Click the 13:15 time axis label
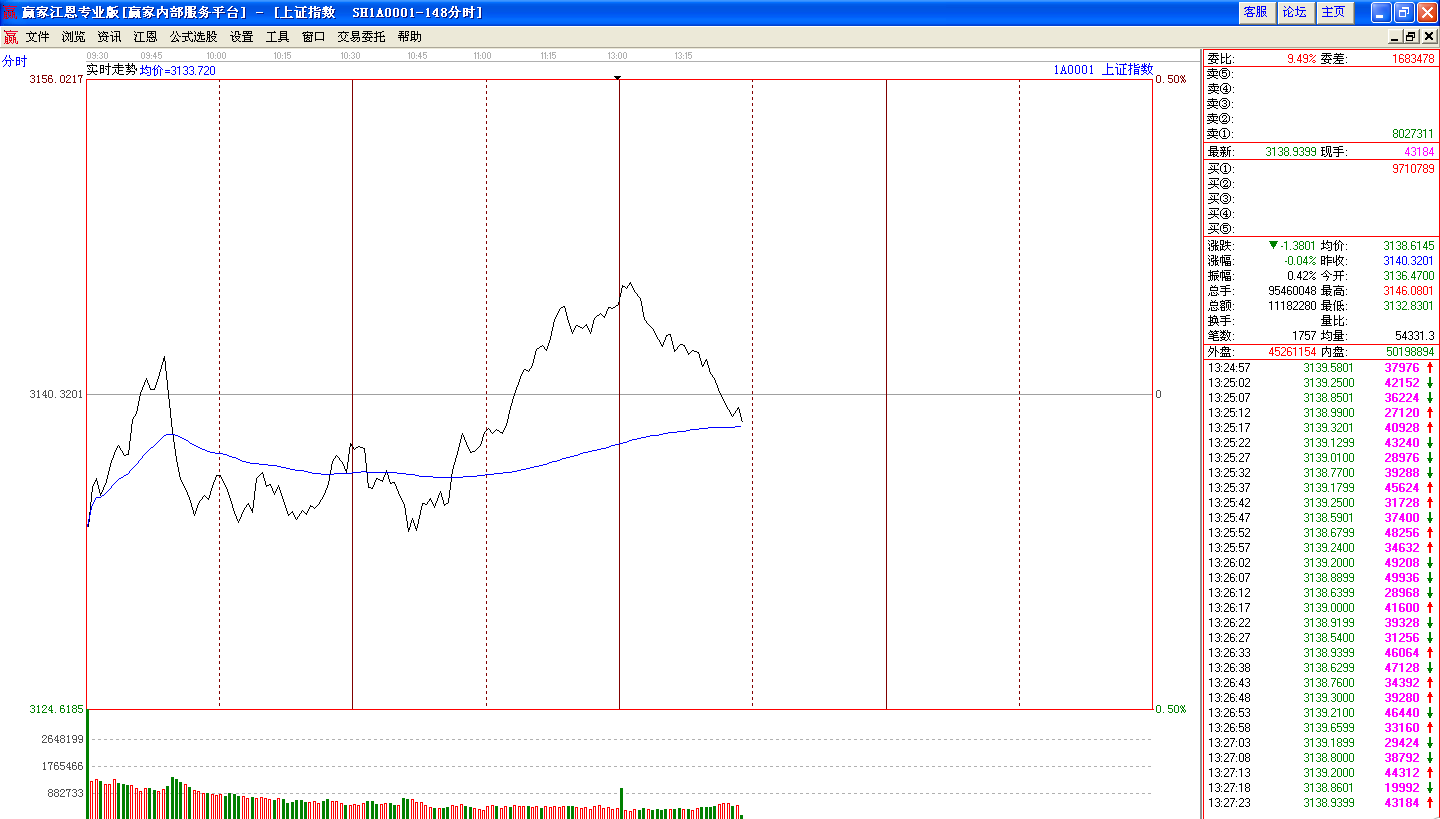 tap(684, 56)
